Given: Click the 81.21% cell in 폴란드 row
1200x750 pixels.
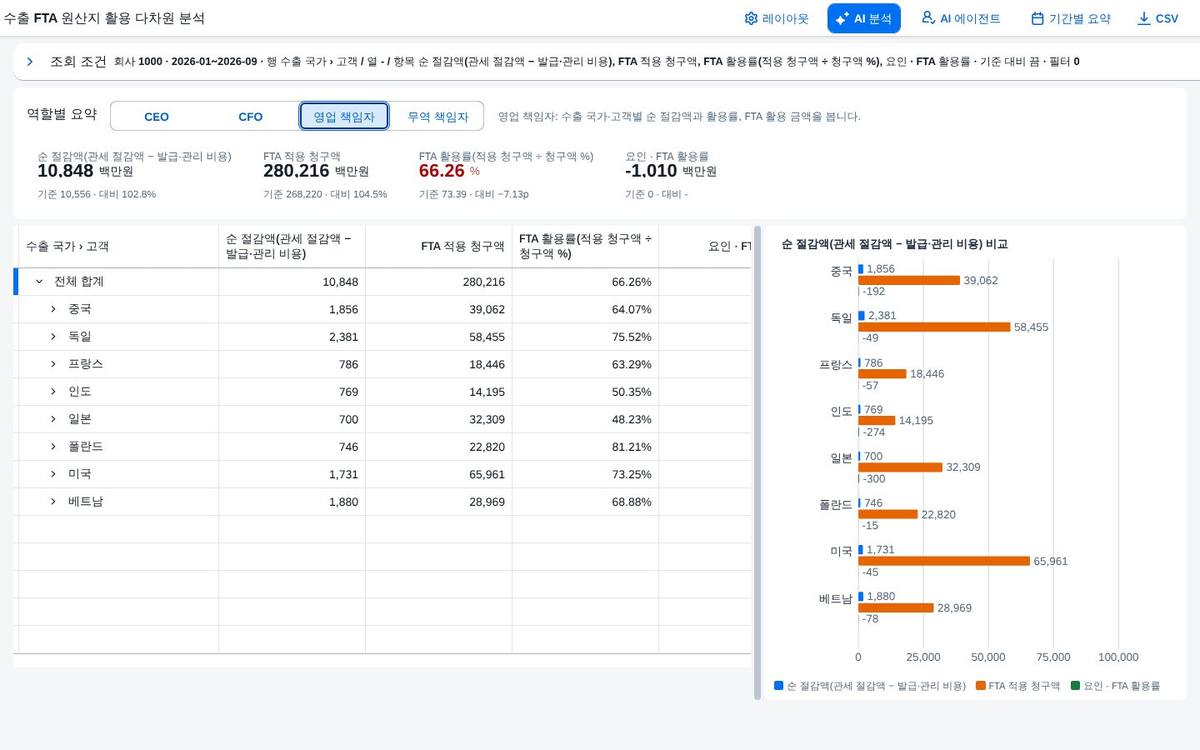Looking at the screenshot, I should click(585, 447).
